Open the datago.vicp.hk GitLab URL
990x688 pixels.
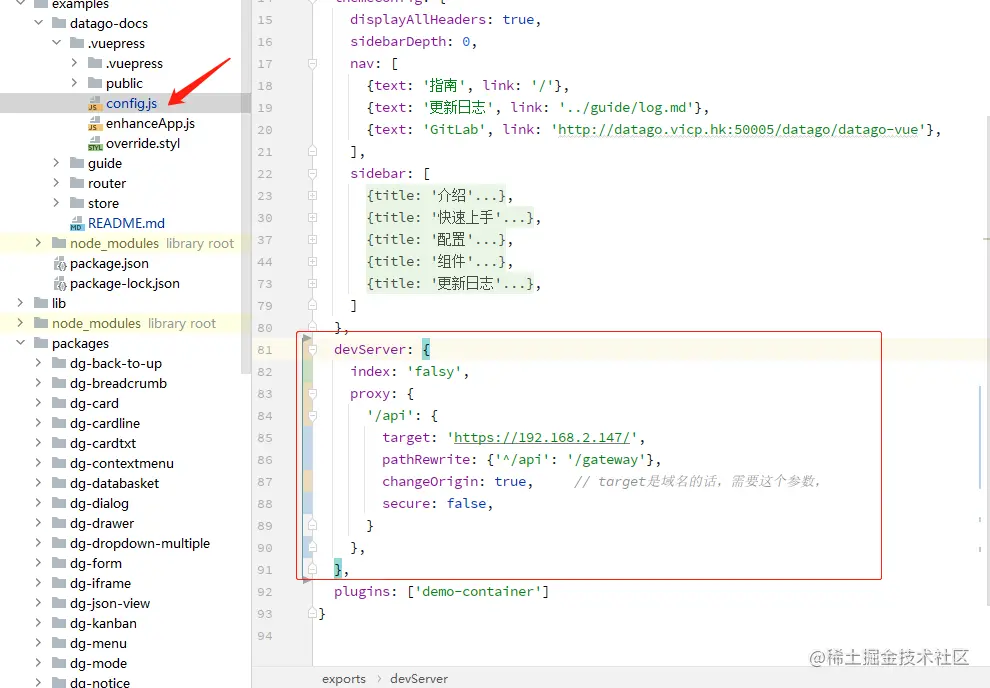738,129
